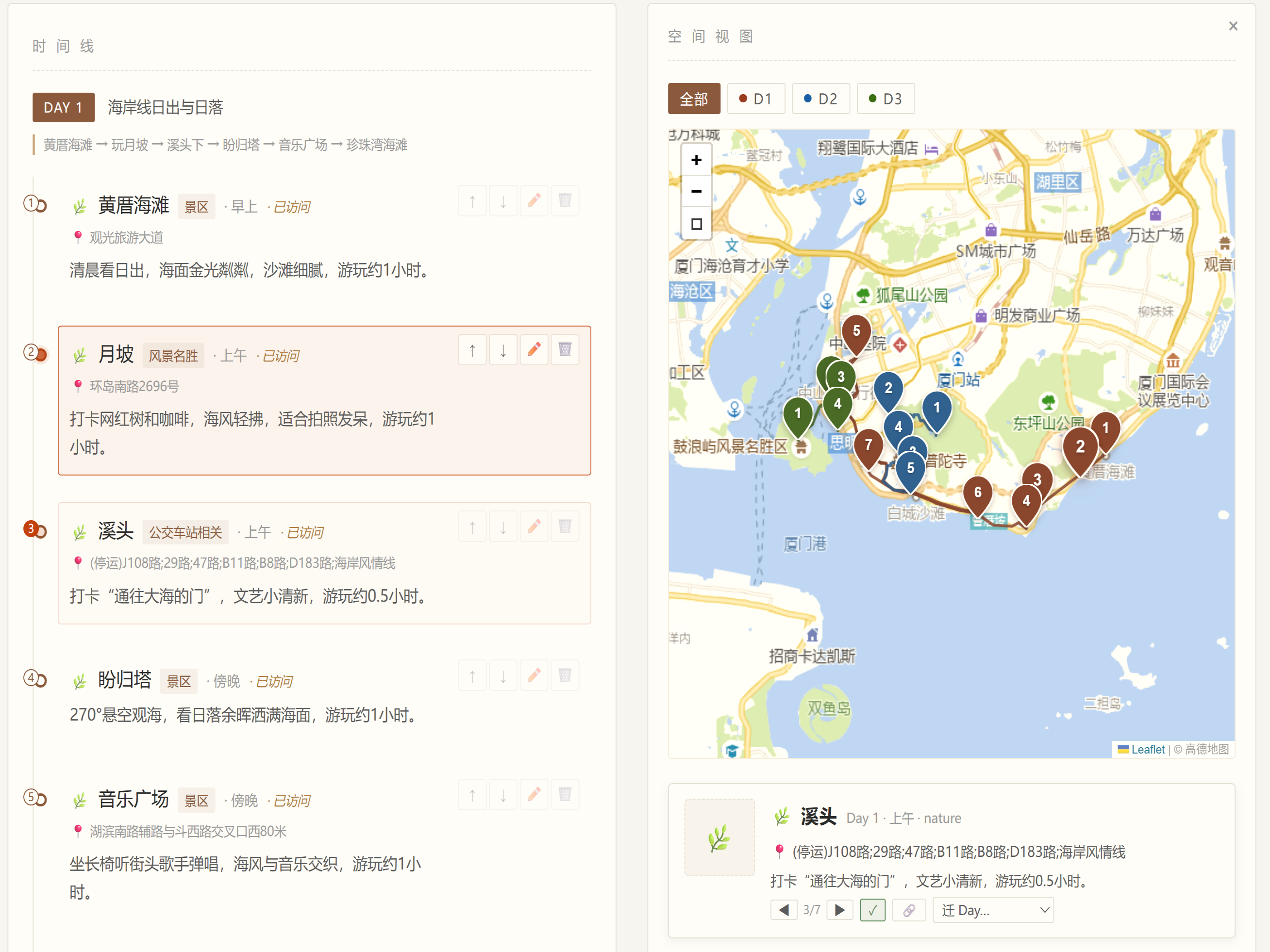Zoom out on the map

[697, 191]
